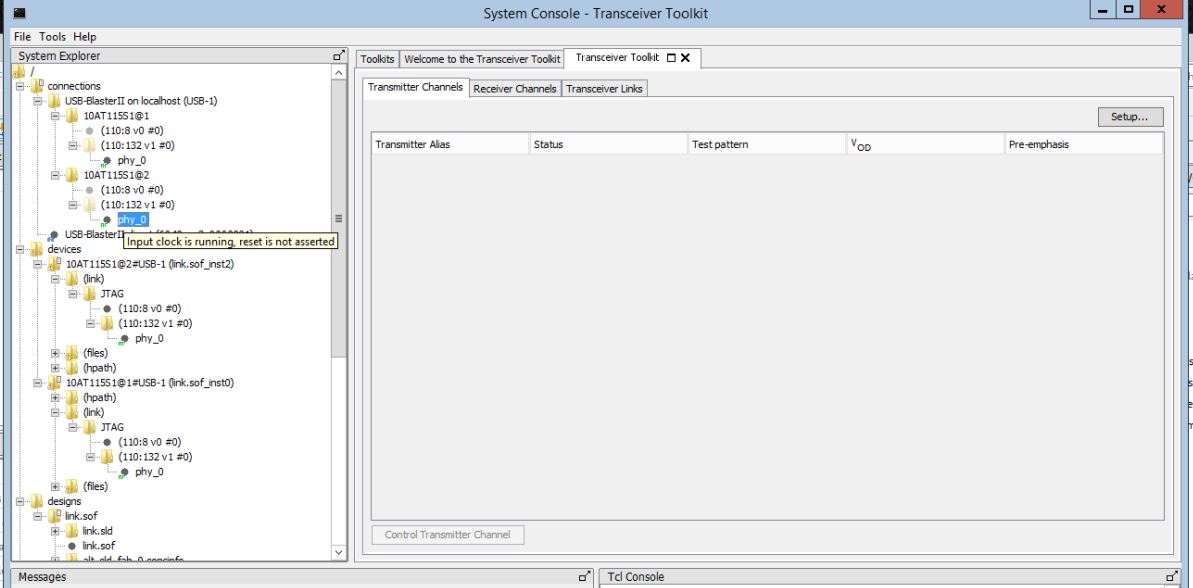Collapse the designs node
The width and height of the screenshot is (1193, 588).
click(20, 501)
